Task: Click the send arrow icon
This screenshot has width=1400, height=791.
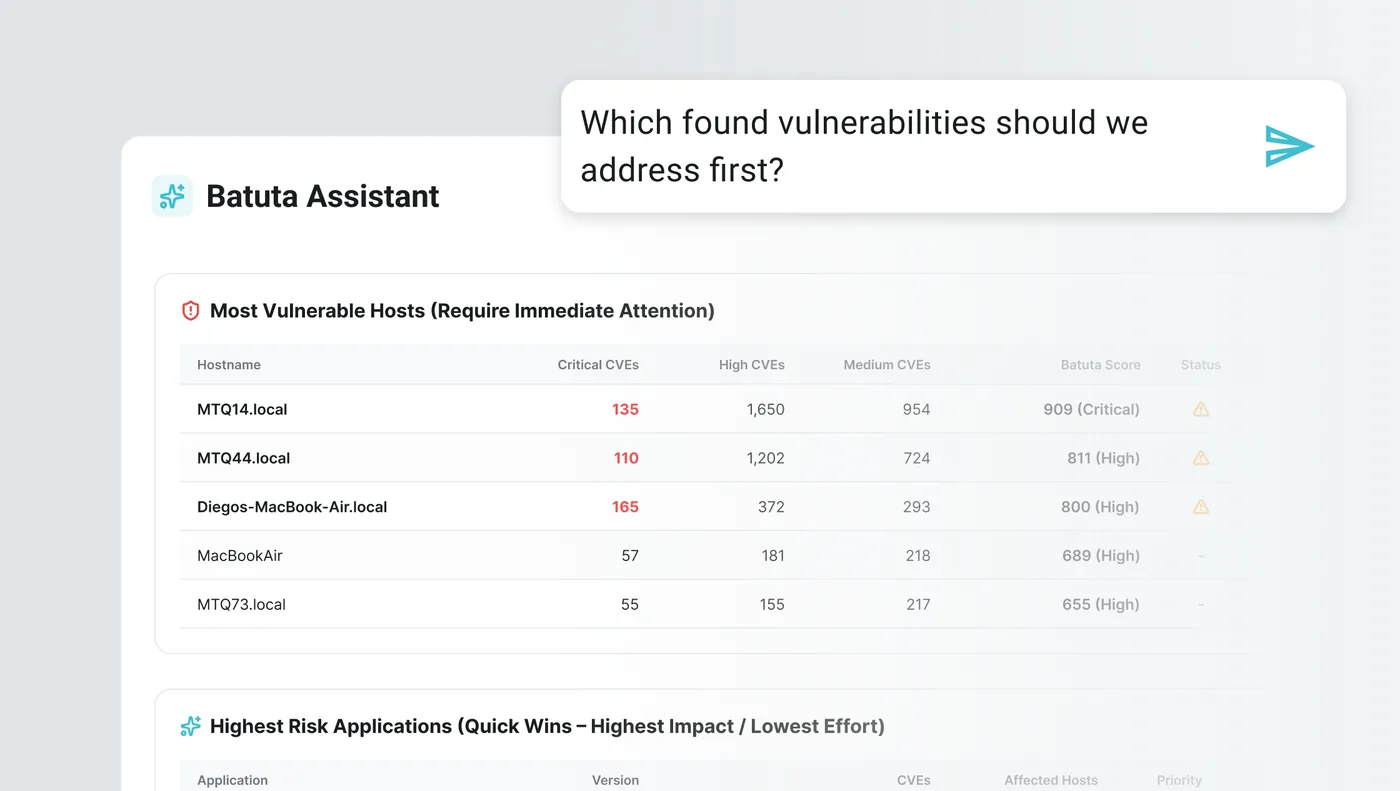Action: (1289, 146)
